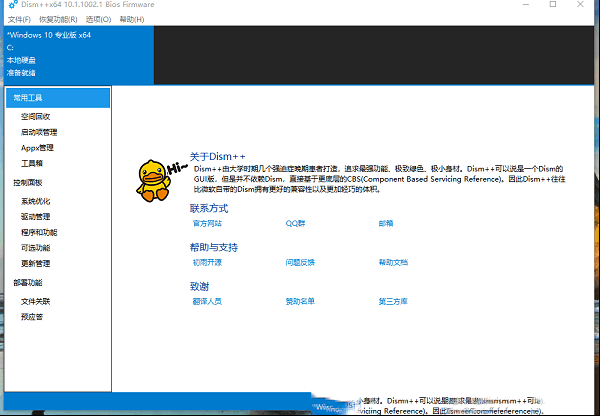Minimize the Dism++ window
600x416 pixels.
[x=526, y=4]
